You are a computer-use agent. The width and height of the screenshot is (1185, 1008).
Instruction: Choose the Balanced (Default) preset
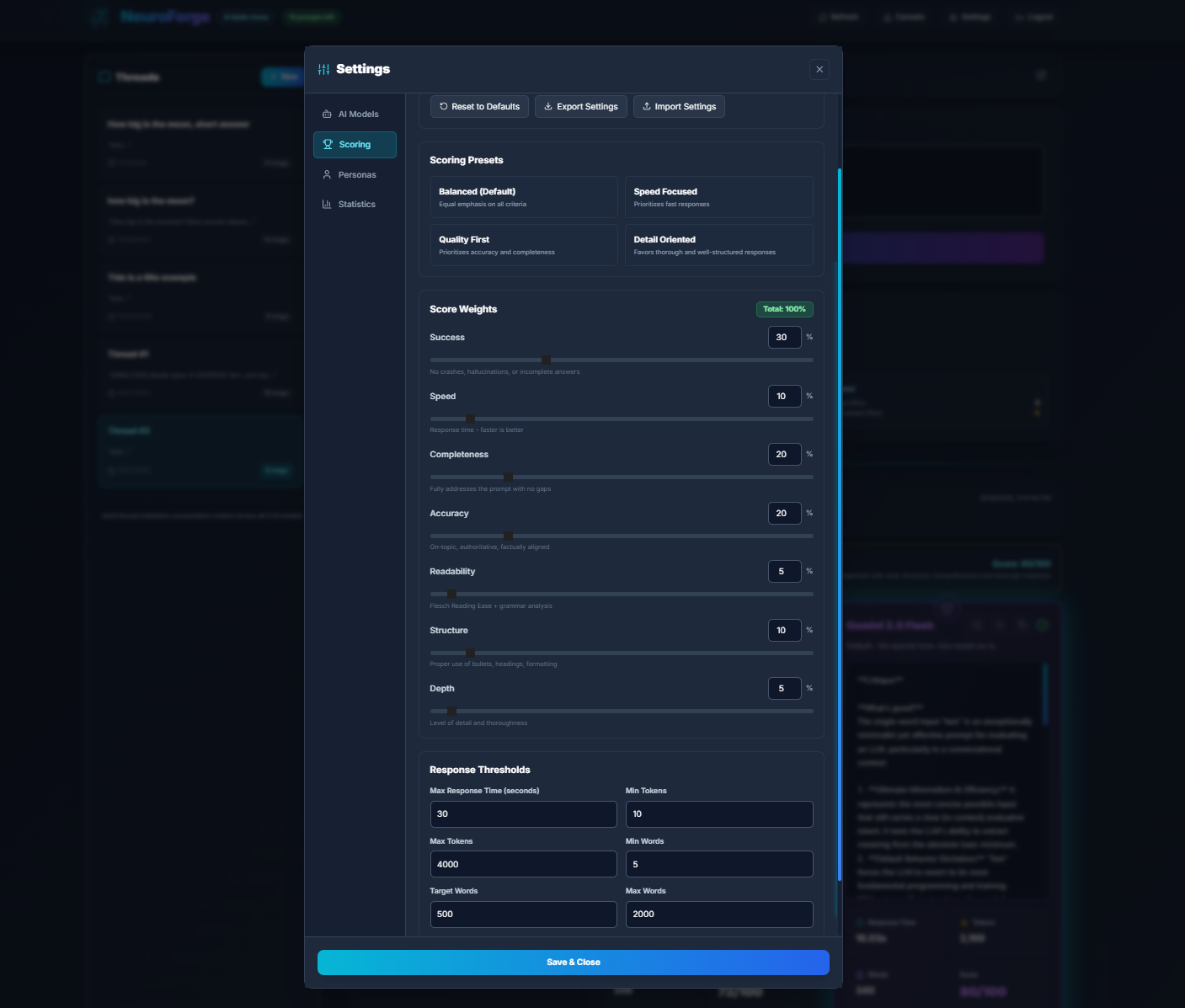click(x=523, y=197)
